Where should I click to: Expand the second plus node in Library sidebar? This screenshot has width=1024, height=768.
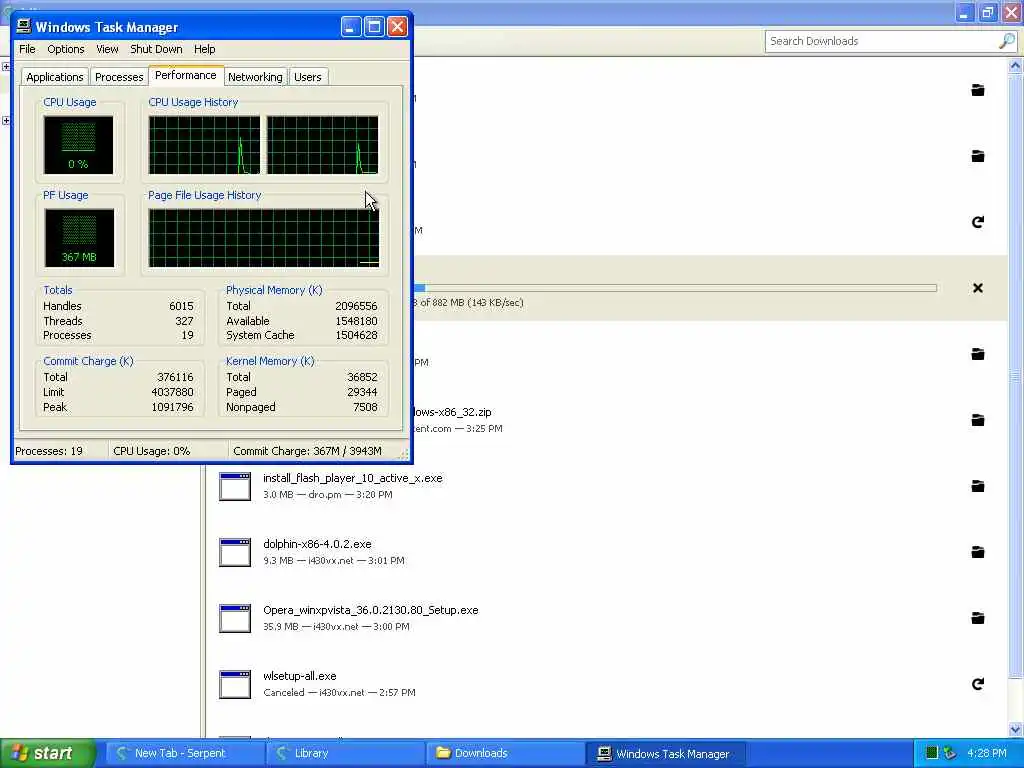pyautogui.click(x=6, y=121)
